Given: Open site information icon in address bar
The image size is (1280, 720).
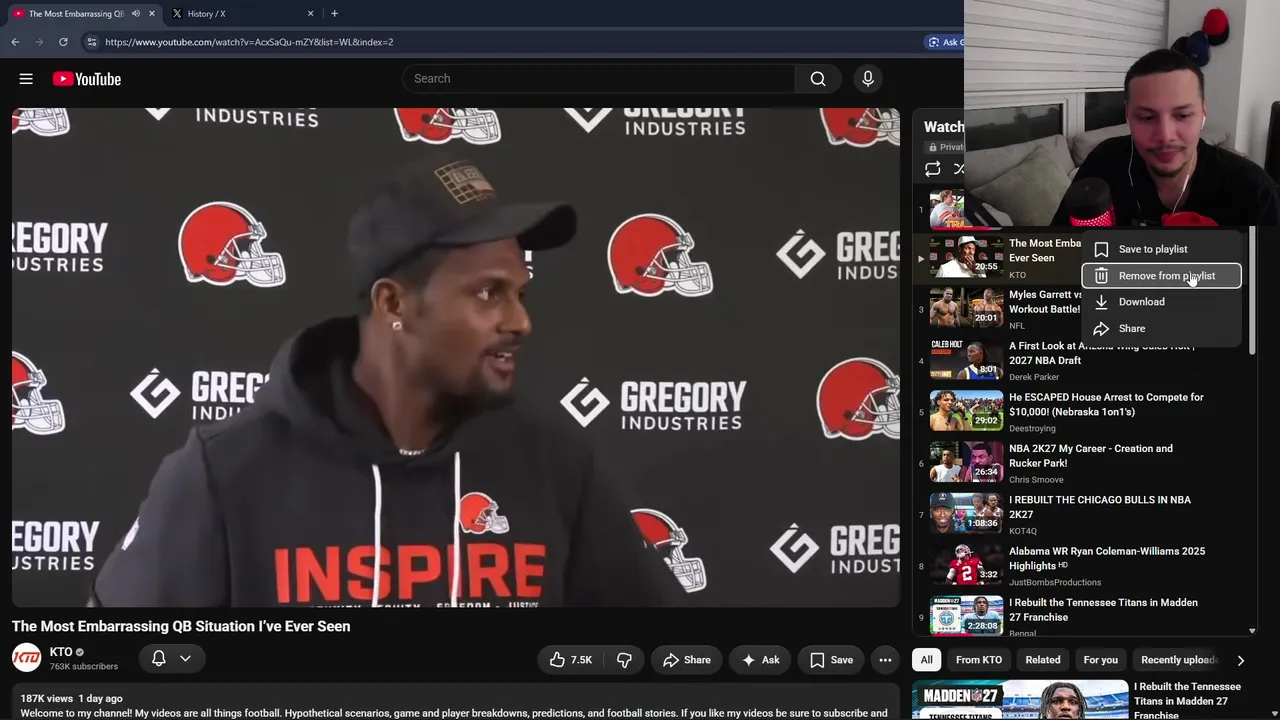Looking at the screenshot, I should point(91,42).
